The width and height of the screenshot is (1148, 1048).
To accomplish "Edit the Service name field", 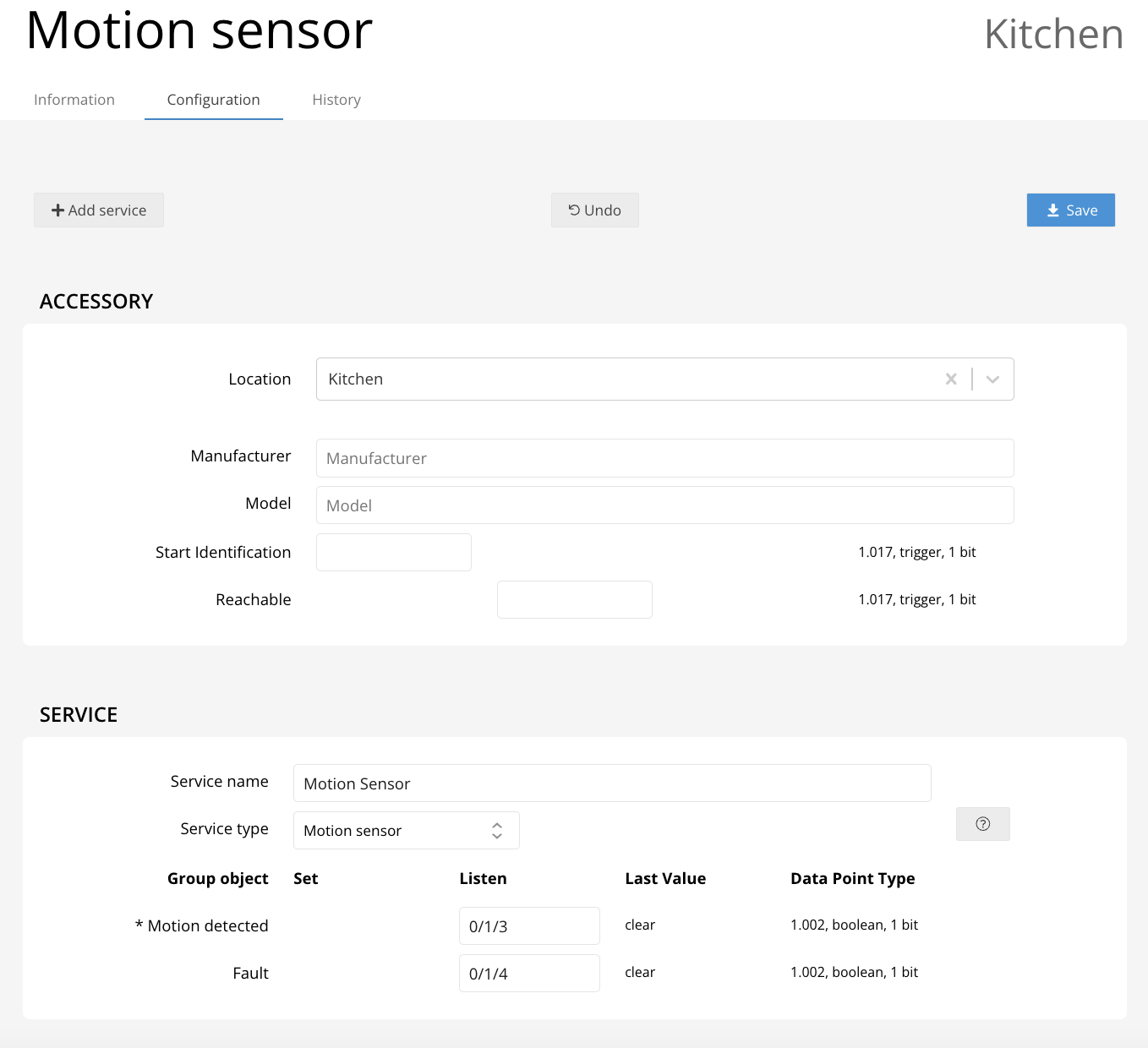I will [612, 783].
